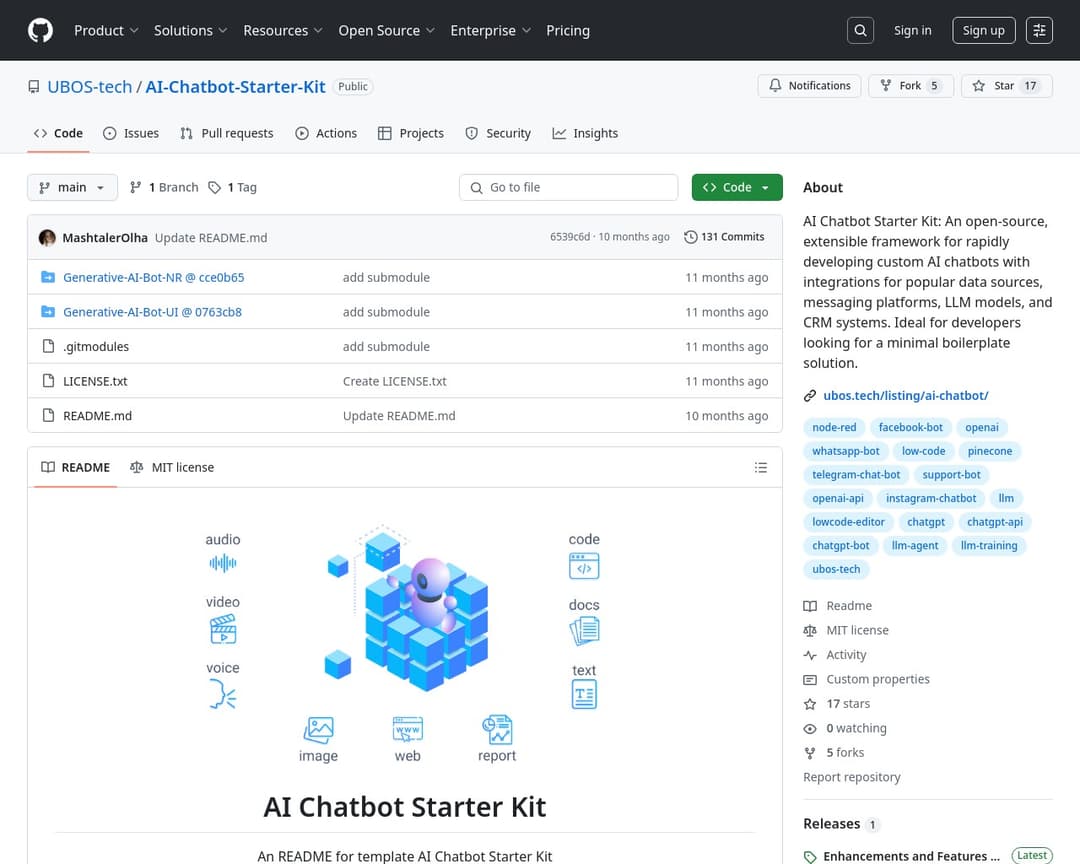The image size is (1080, 864).
Task: Expand the Solutions menu
Action: tap(190, 30)
